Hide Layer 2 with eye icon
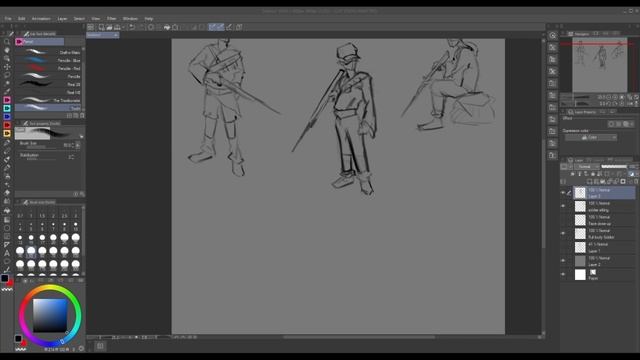This screenshot has height=360, width=640. pos(563,261)
